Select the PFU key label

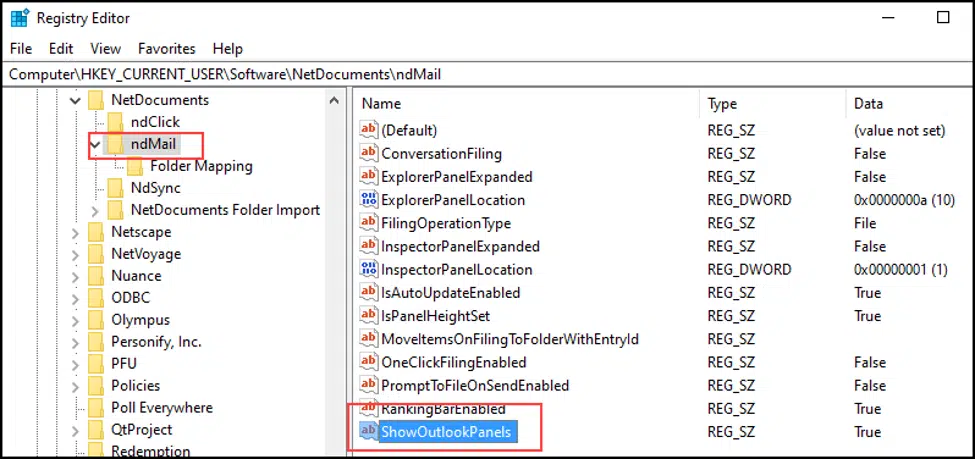click(x=123, y=363)
